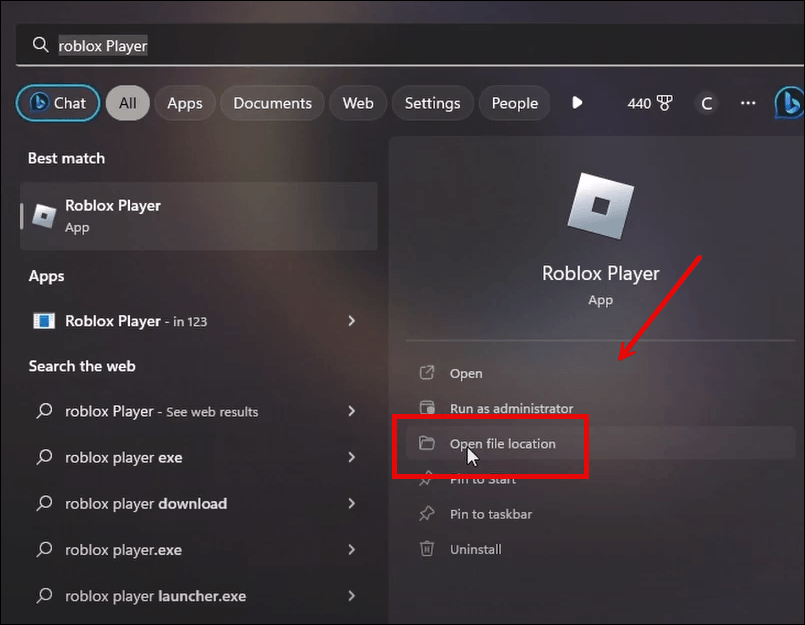Click the Pin to taskbar pin icon
Viewport: 805px width, 625px height.
coord(427,514)
